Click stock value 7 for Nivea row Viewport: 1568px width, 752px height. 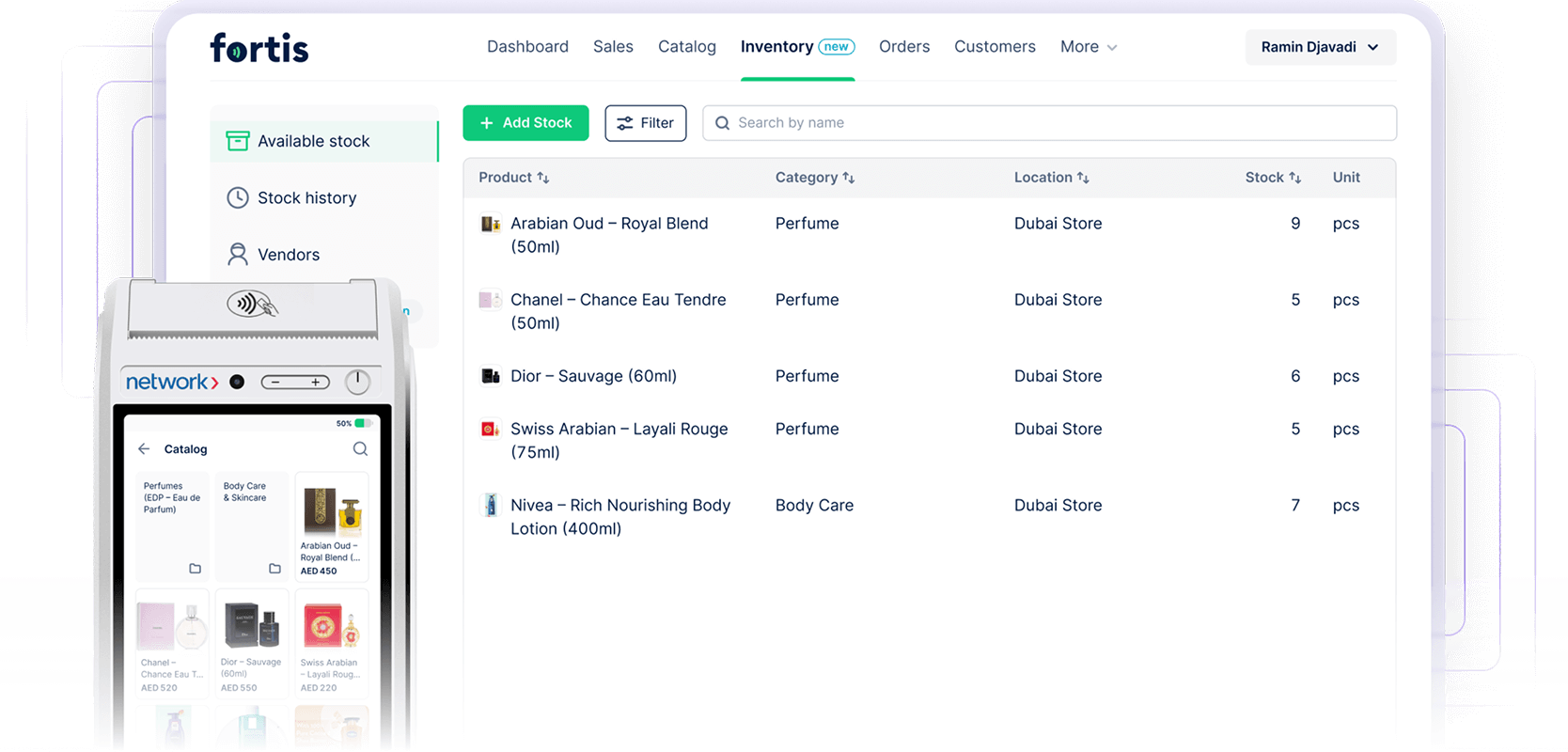tap(1295, 505)
